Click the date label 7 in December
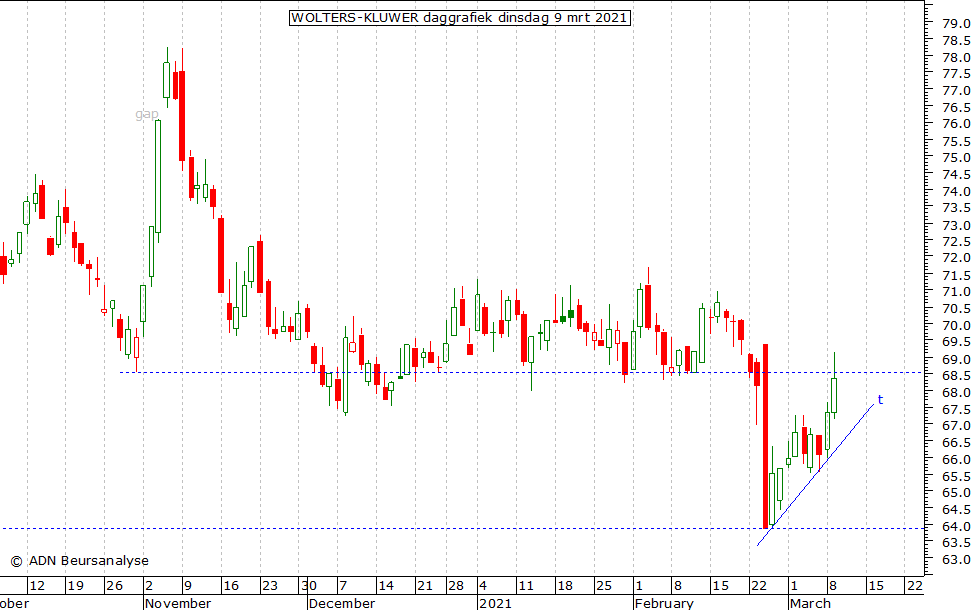The width and height of the screenshot is (975, 610). pos(343,586)
